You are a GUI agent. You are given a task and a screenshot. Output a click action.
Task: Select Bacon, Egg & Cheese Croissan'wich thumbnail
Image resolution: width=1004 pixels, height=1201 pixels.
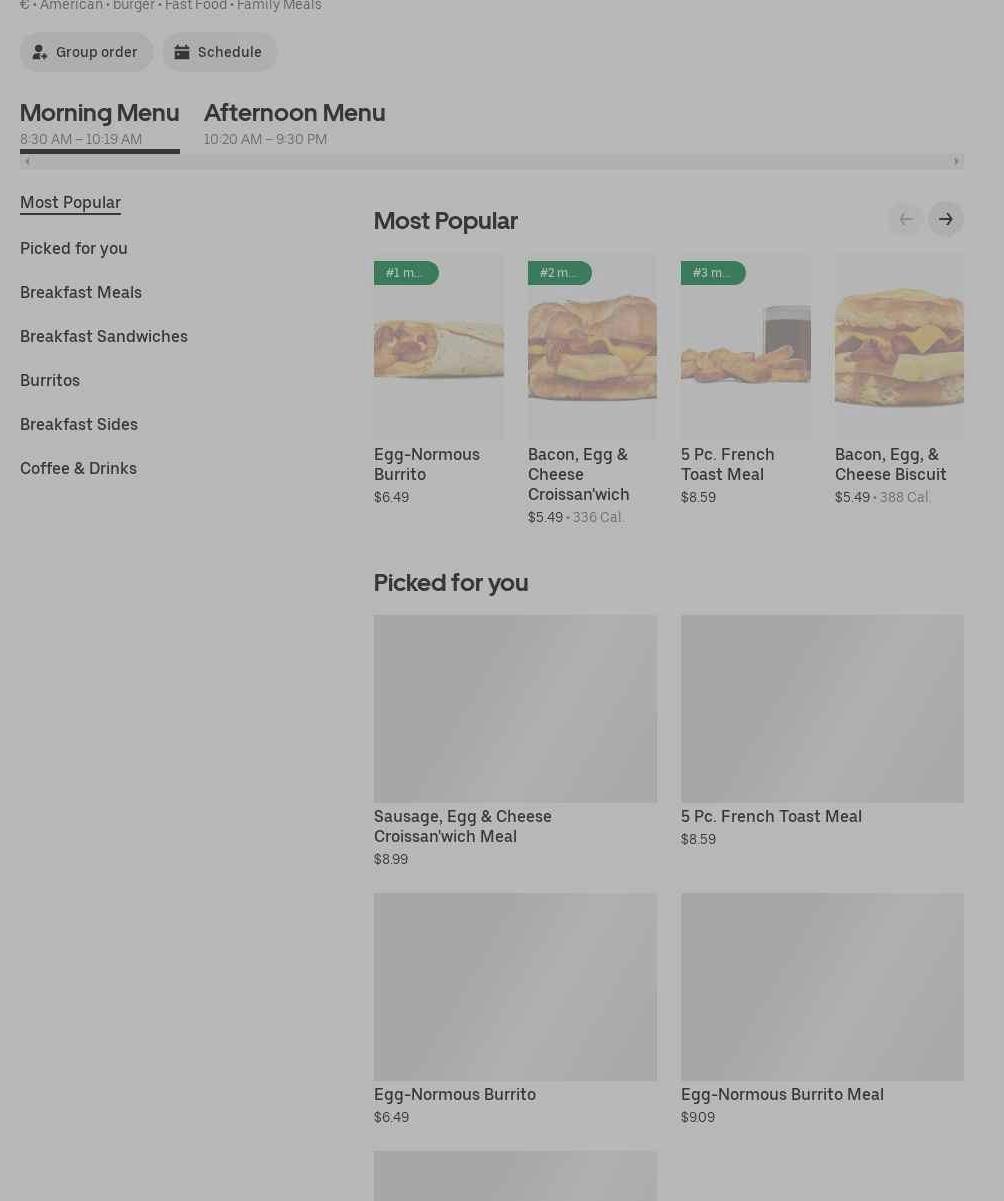click(592, 347)
